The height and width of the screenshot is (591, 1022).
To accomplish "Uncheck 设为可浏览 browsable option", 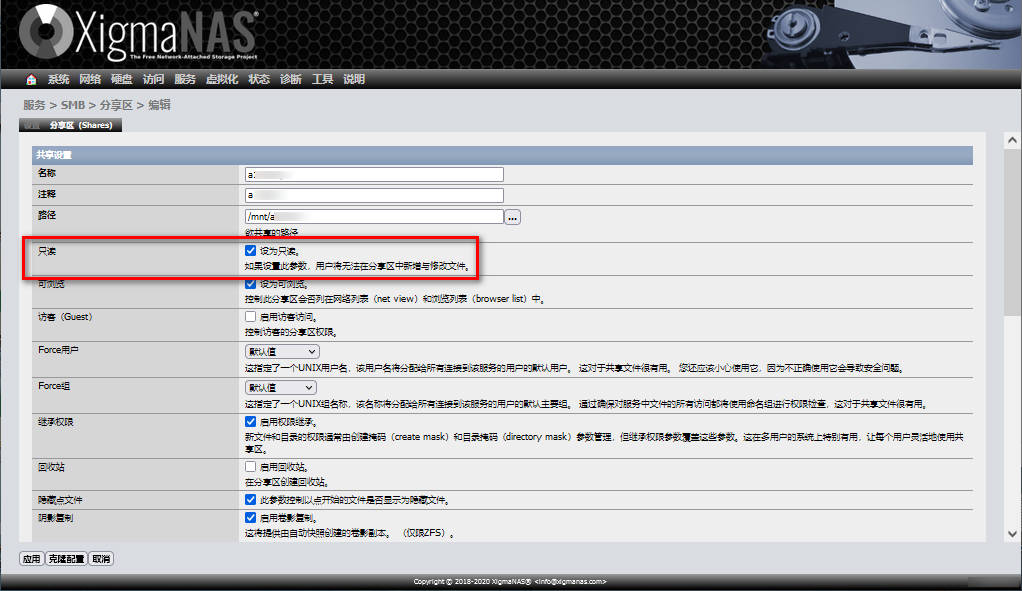I will pos(251,284).
